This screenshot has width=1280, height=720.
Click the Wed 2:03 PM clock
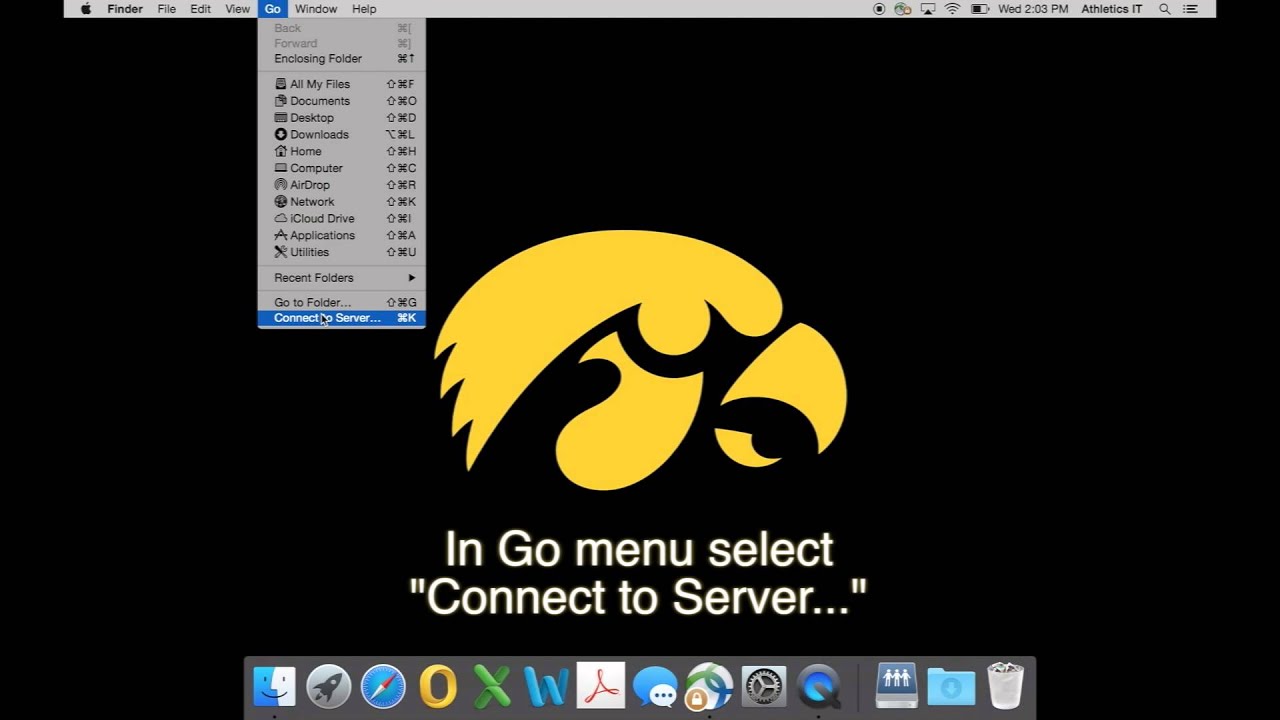coord(1033,9)
